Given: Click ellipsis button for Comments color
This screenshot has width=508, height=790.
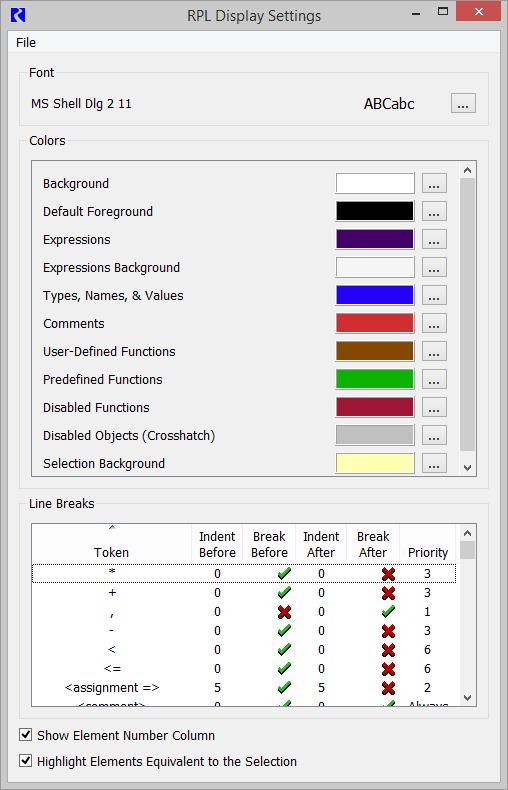Looking at the screenshot, I should pyautogui.click(x=434, y=323).
